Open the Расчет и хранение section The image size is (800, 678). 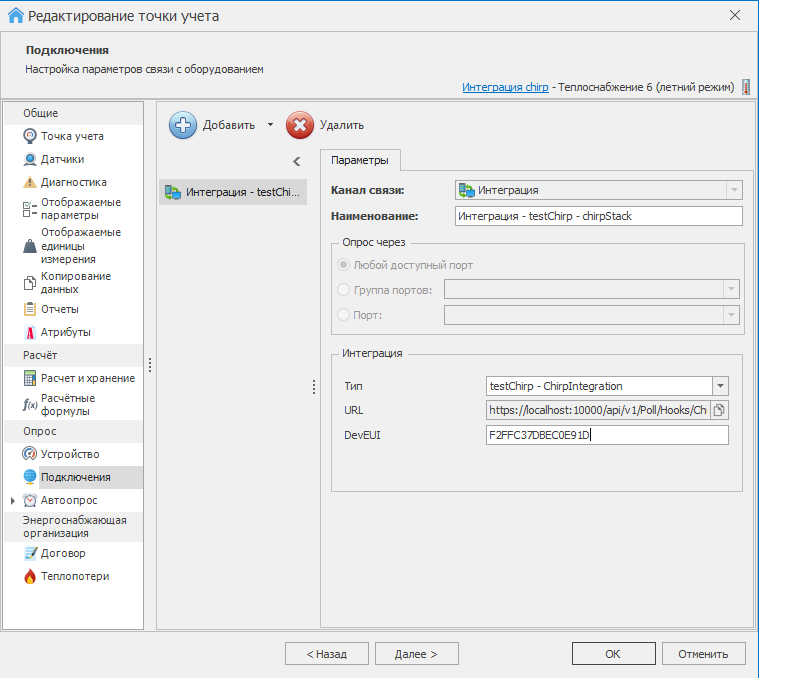point(87,378)
